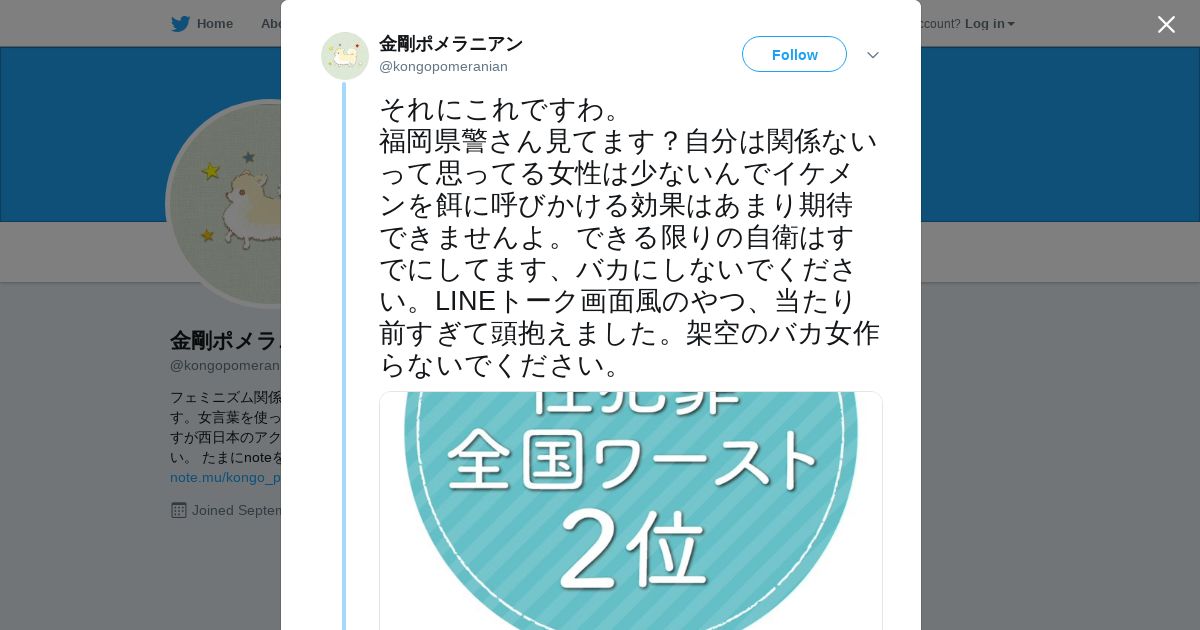Viewport: 1200px width, 630px height.
Task: Open the attached 全国ワースト2位 image
Action: 631,511
